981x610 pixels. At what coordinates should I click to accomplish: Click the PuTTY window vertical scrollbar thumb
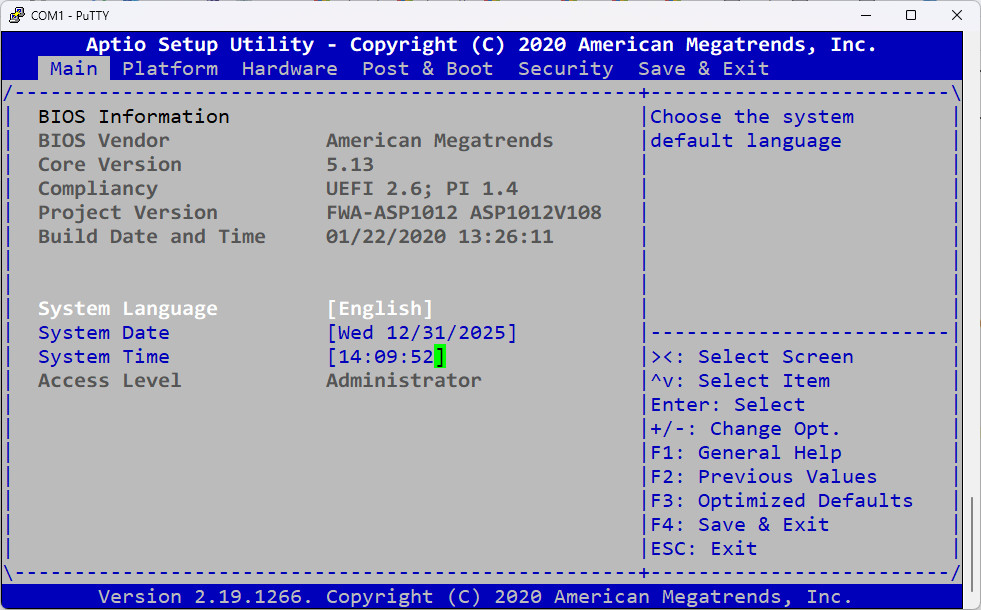click(x=972, y=543)
